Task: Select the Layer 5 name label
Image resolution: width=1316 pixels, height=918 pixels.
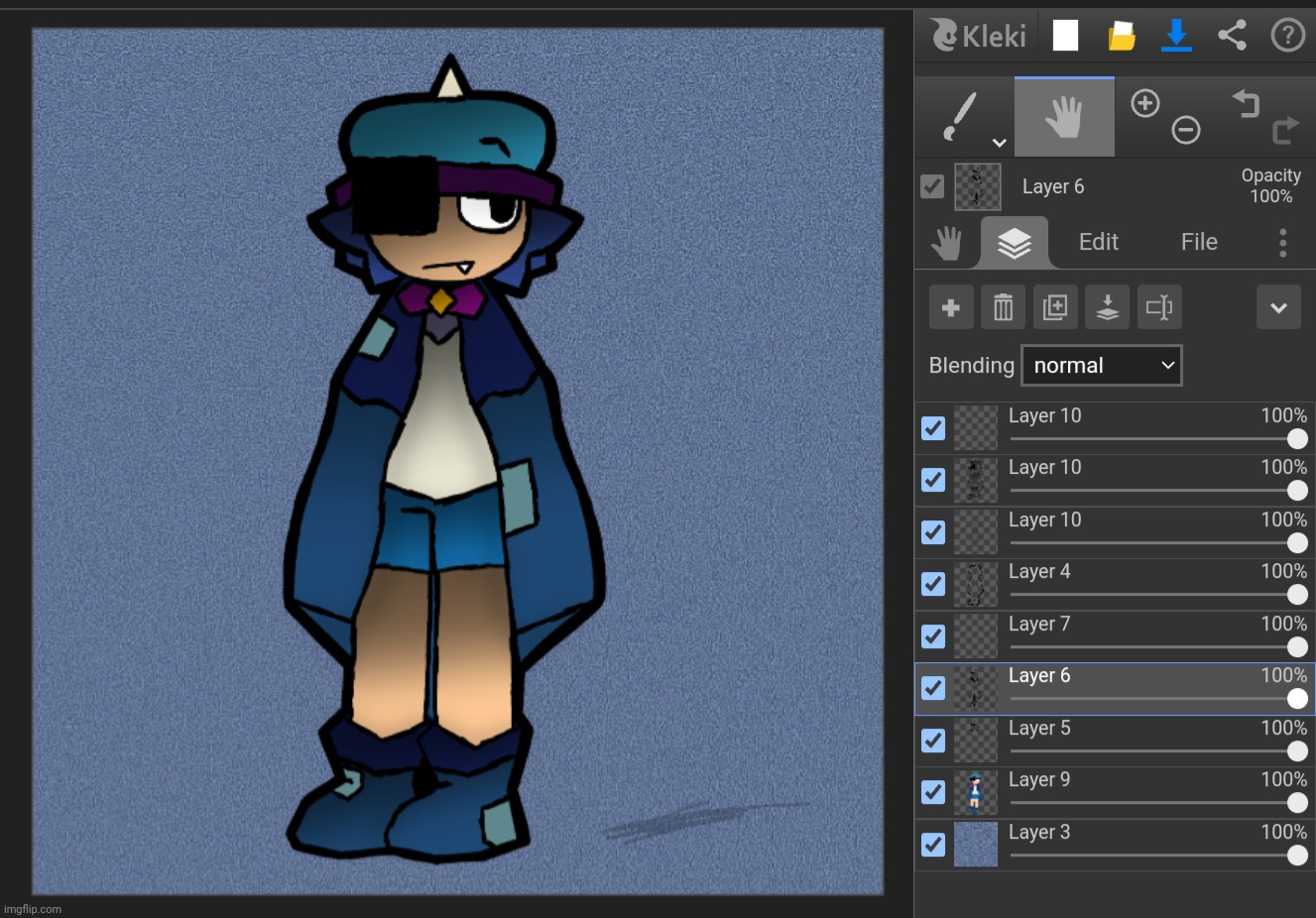Action: [1039, 729]
